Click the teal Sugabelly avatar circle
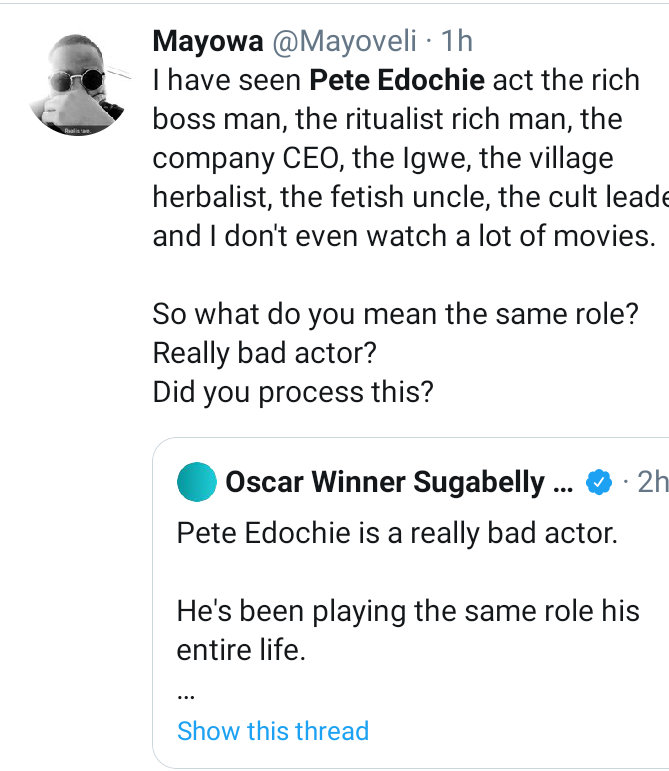 tap(197, 483)
